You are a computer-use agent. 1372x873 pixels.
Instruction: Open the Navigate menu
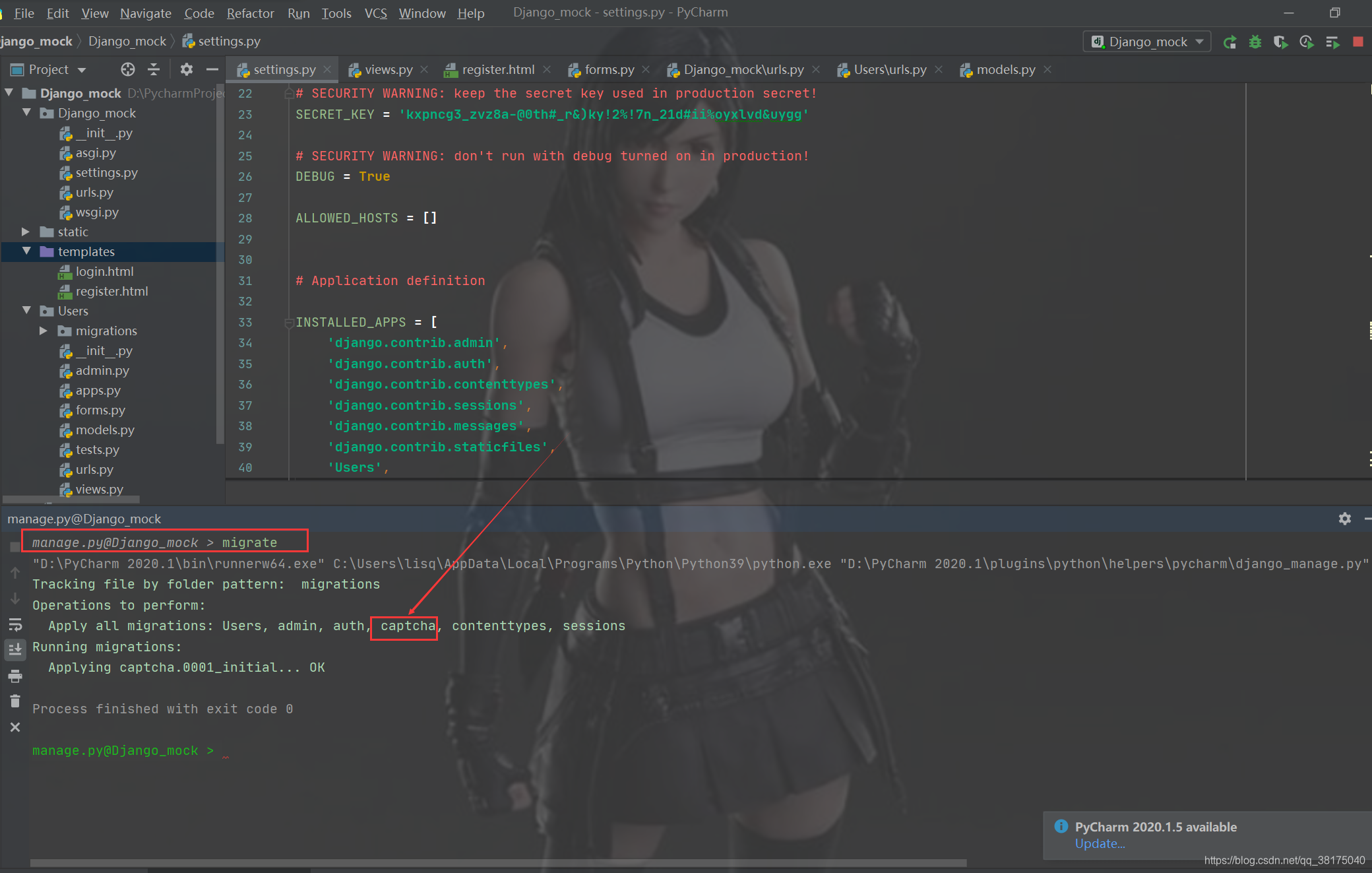145,13
